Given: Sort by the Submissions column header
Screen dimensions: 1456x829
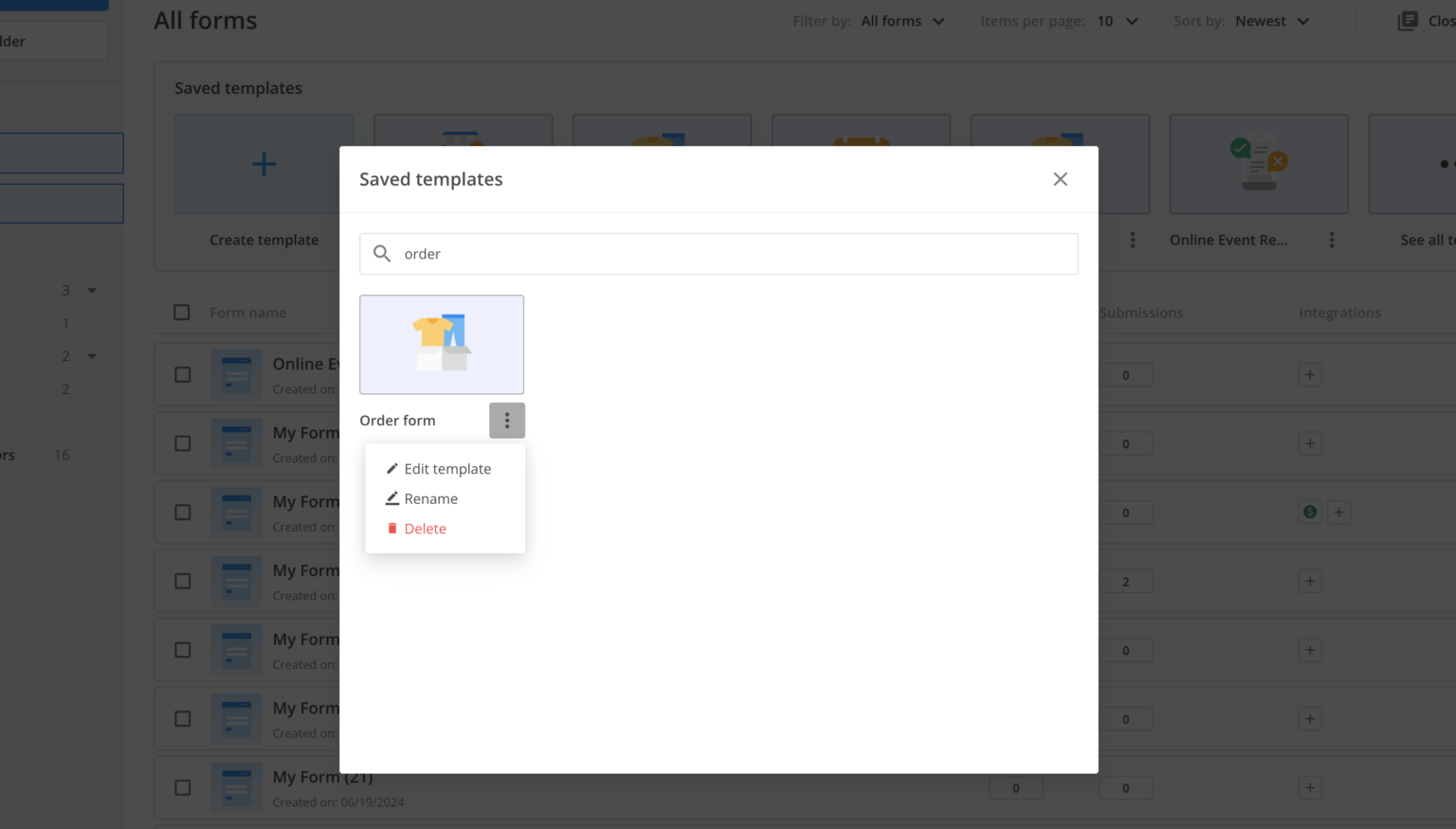Looking at the screenshot, I should point(1141,313).
